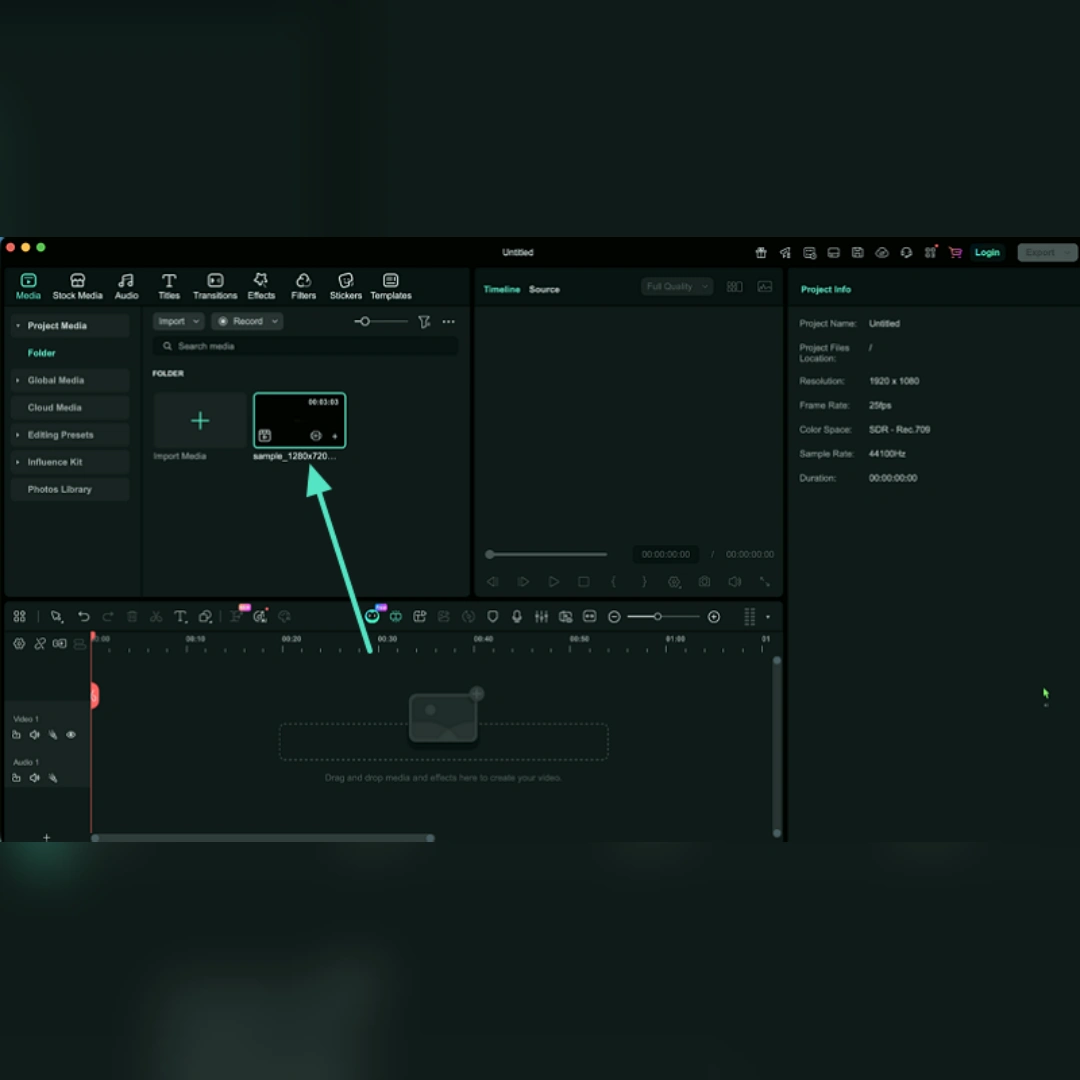The image size is (1080, 1080).
Task: Open the Filters tab
Action: click(x=303, y=286)
